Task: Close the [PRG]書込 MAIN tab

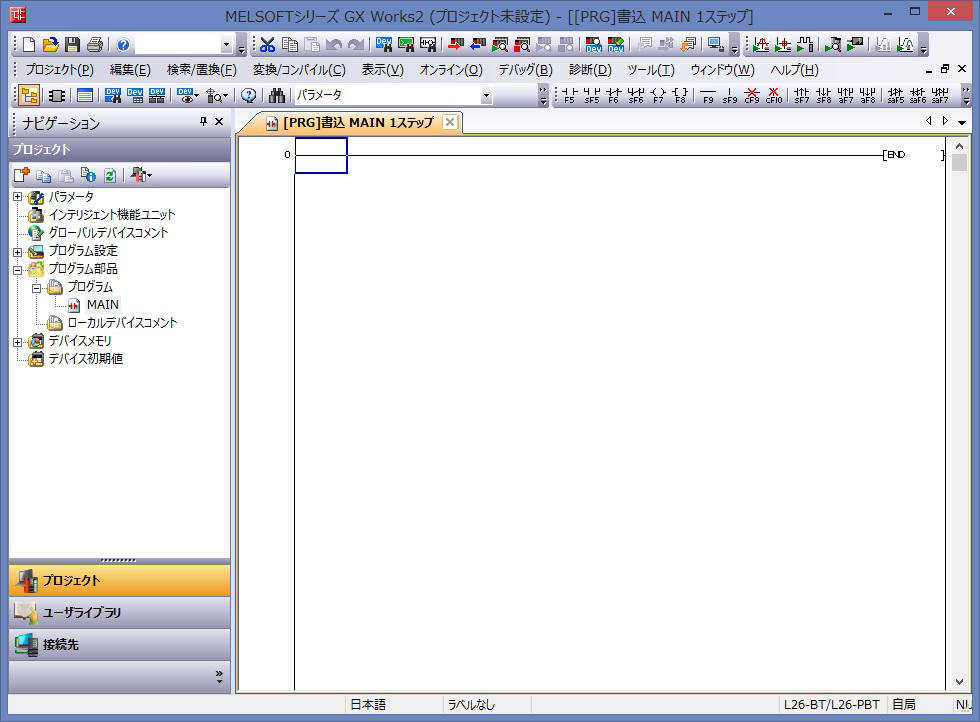Action: pos(449,122)
